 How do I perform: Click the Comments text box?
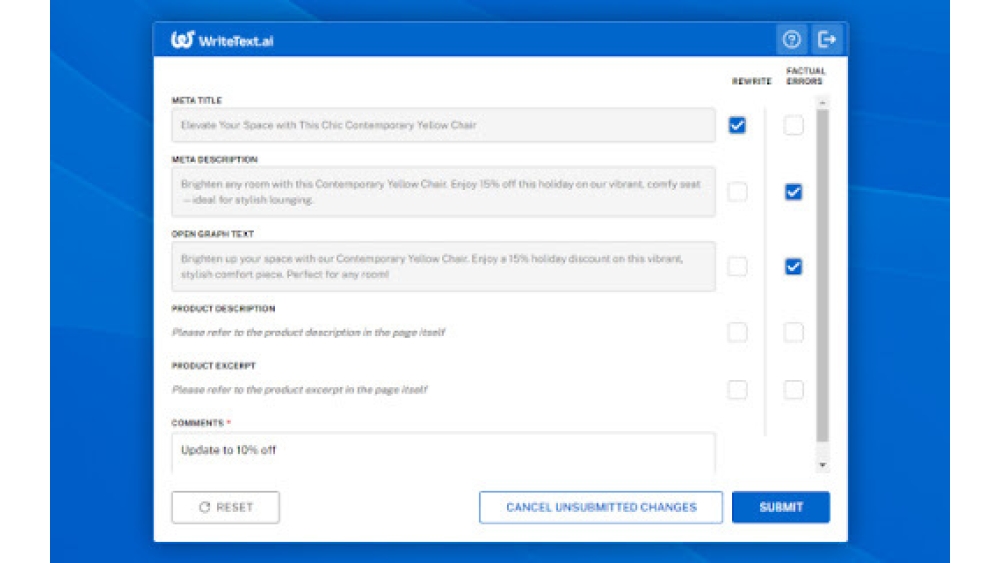(443, 453)
